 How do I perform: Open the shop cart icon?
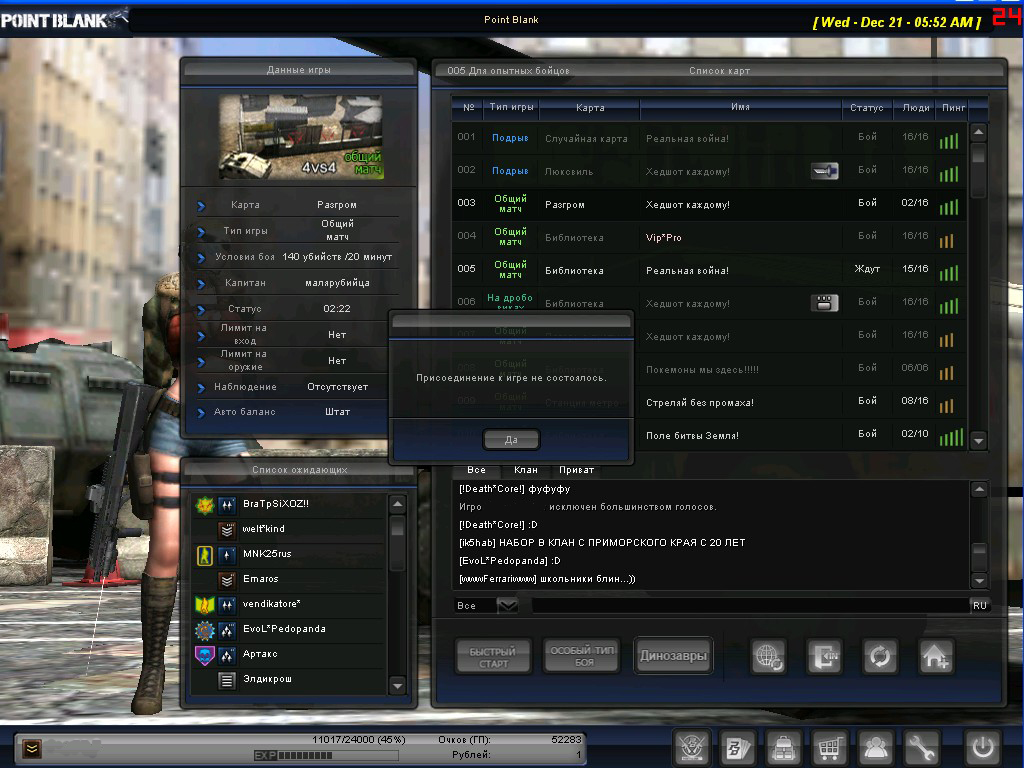point(829,747)
